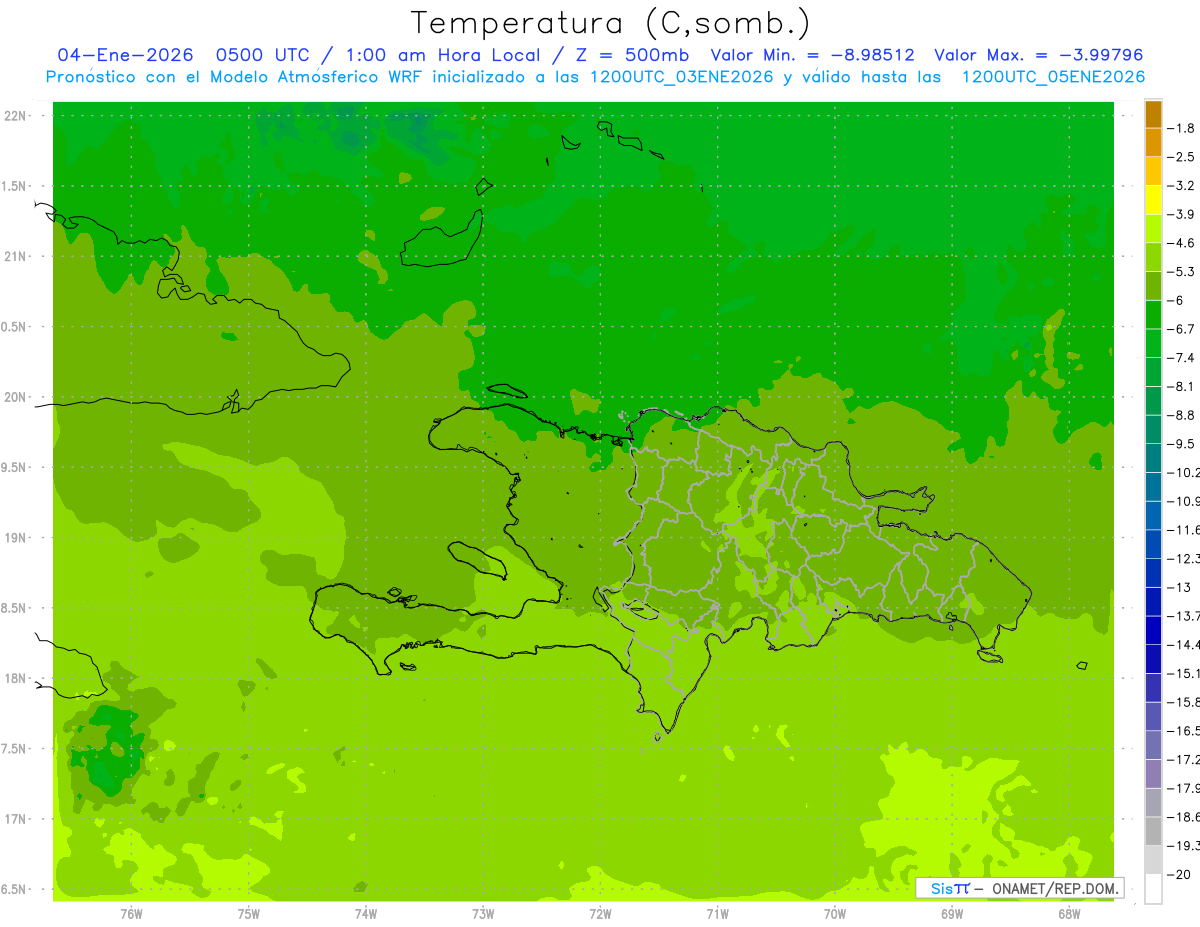Click the legend value -4.6
Viewport: 1200px width, 927px height.
[1181, 243]
